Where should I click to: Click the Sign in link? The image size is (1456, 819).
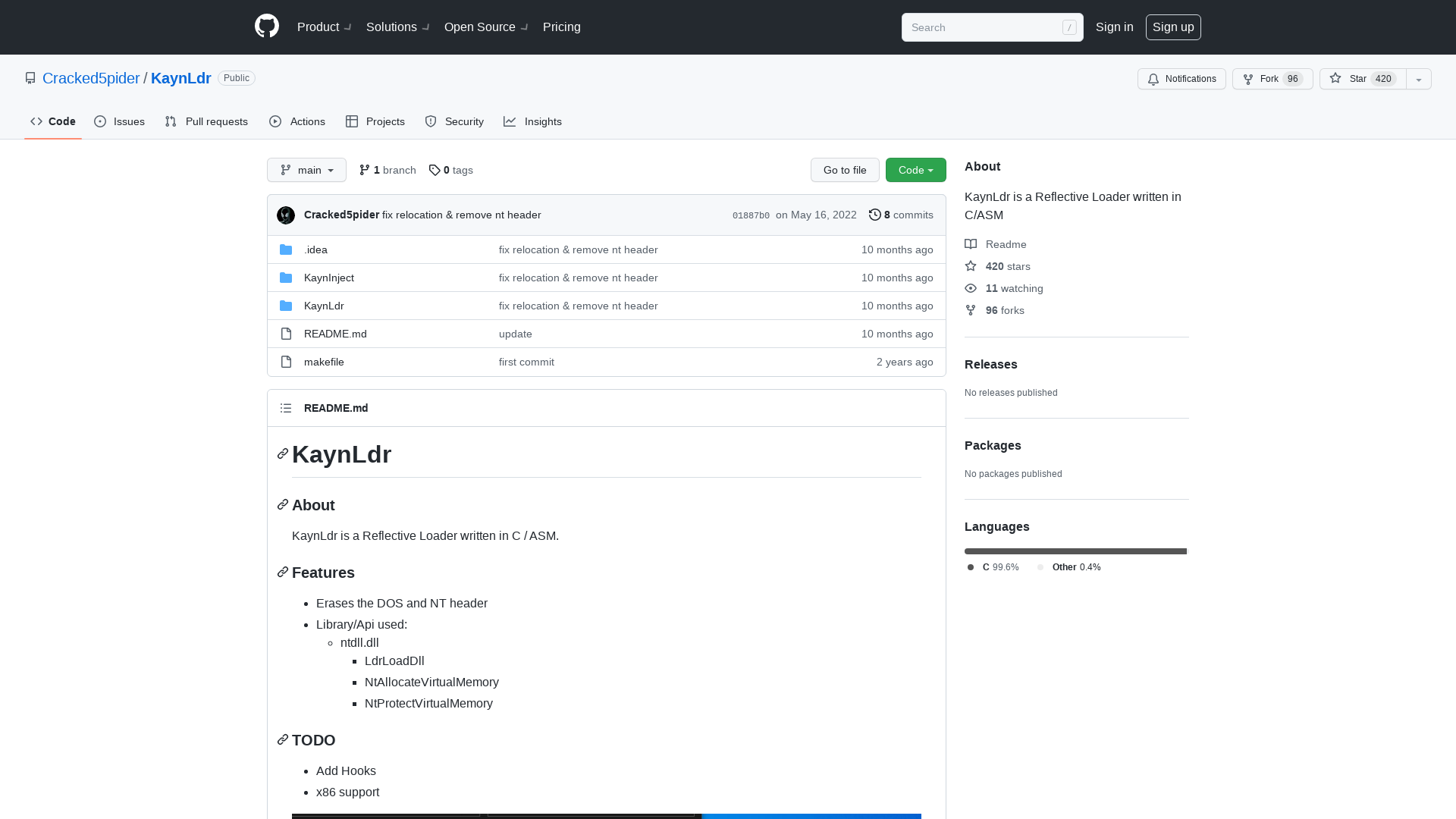[x=1114, y=27]
